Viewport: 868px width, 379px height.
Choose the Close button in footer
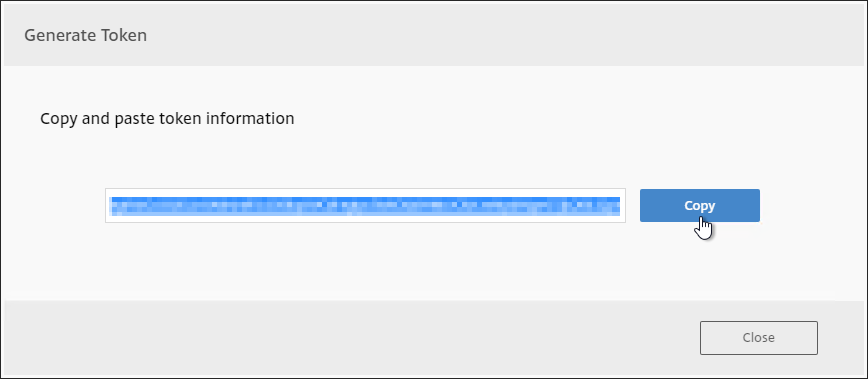coord(758,338)
